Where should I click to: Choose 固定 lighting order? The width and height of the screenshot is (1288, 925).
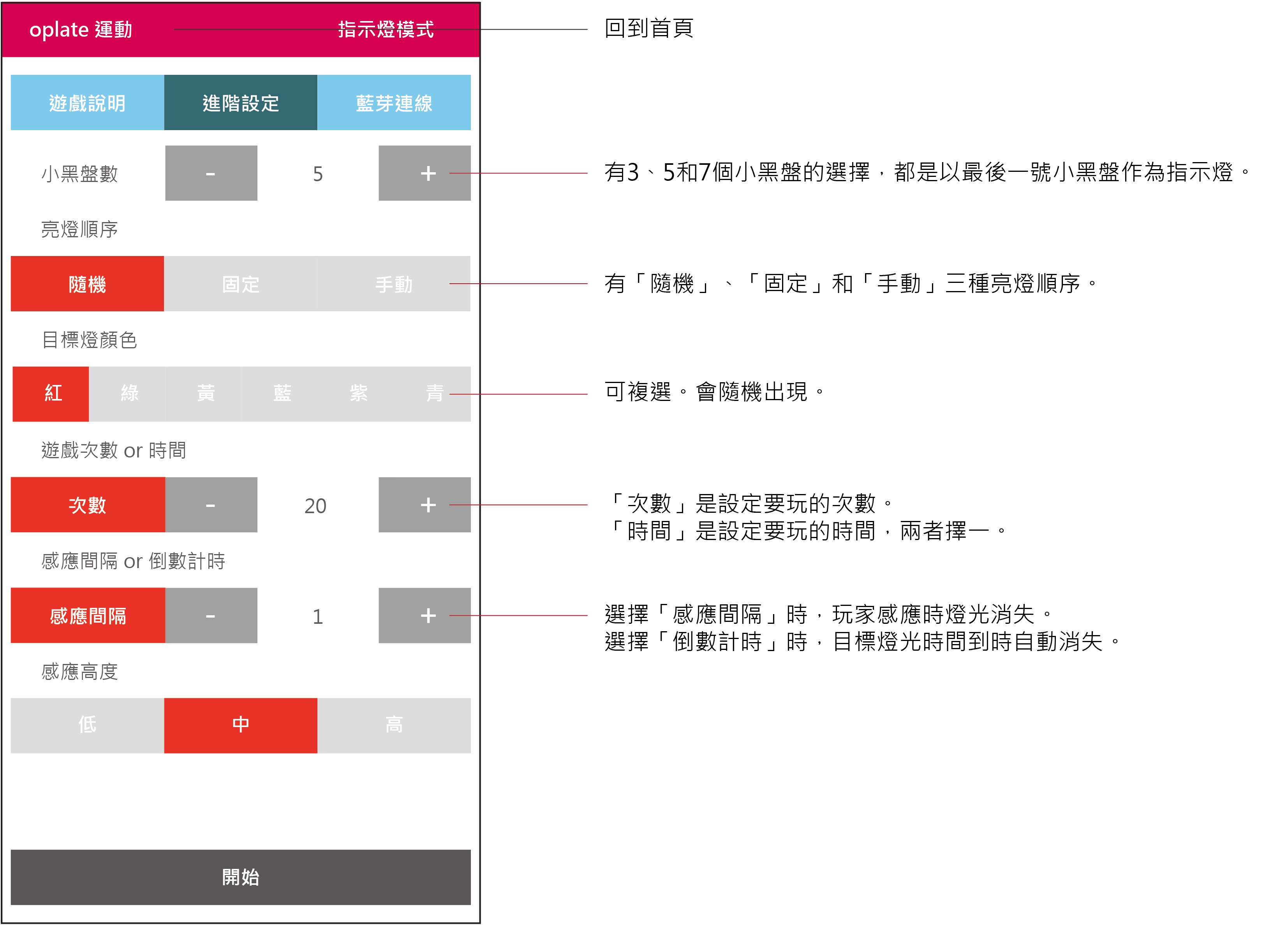point(240,284)
